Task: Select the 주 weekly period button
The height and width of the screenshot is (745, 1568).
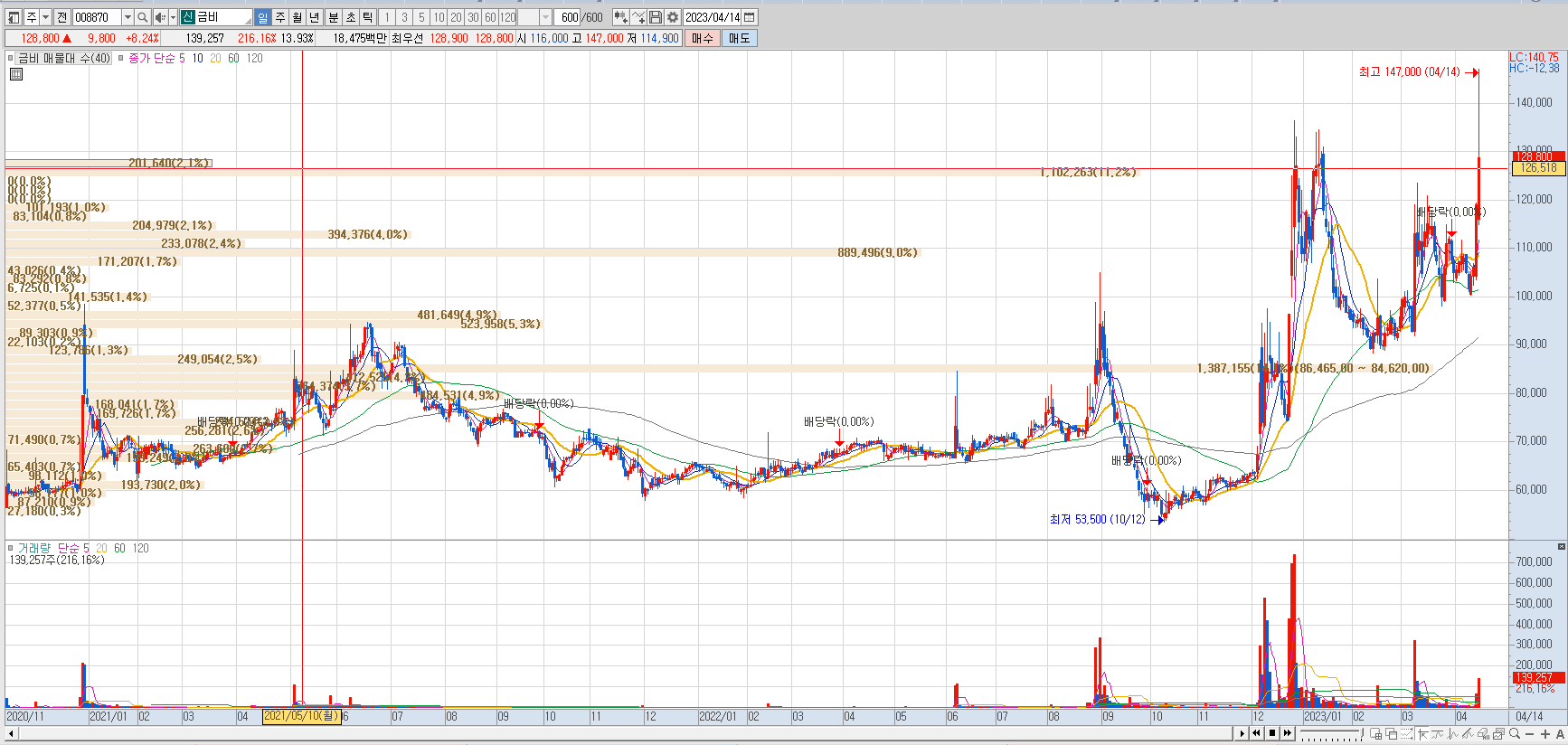Action: (x=280, y=17)
